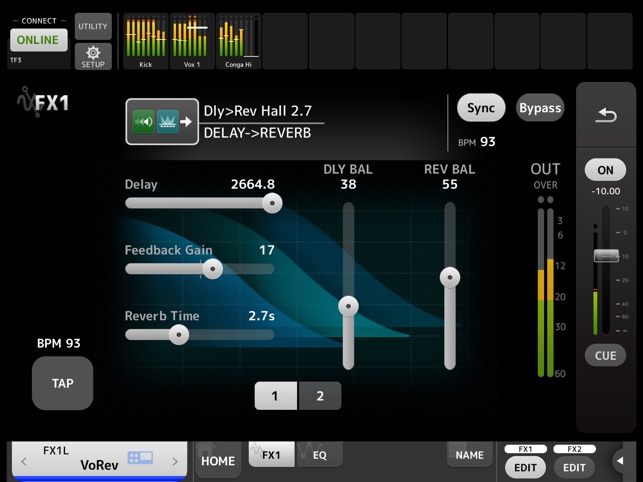This screenshot has width=643, height=482.
Task: Click the BPM 93 readout below Sync
Action: pos(477,142)
